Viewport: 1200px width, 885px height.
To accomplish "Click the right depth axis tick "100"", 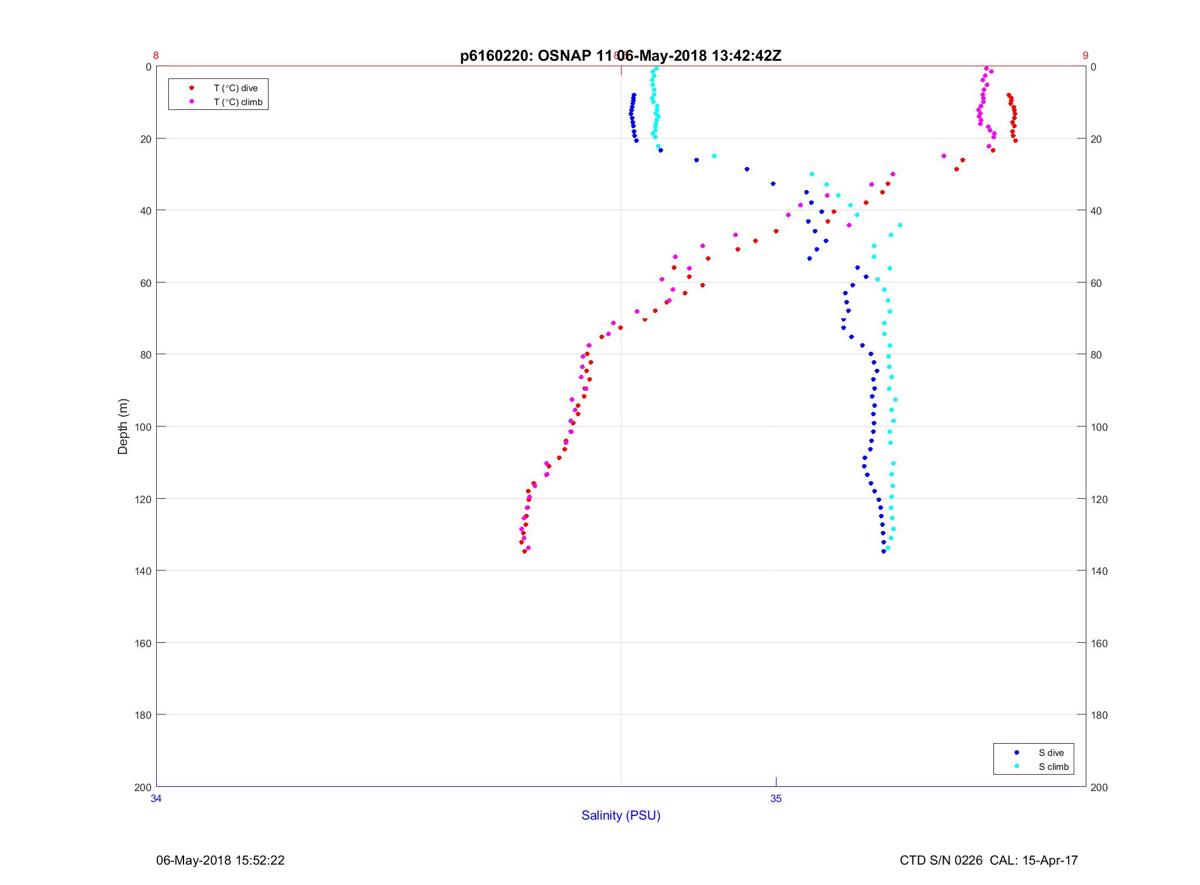I will coord(1099,427).
